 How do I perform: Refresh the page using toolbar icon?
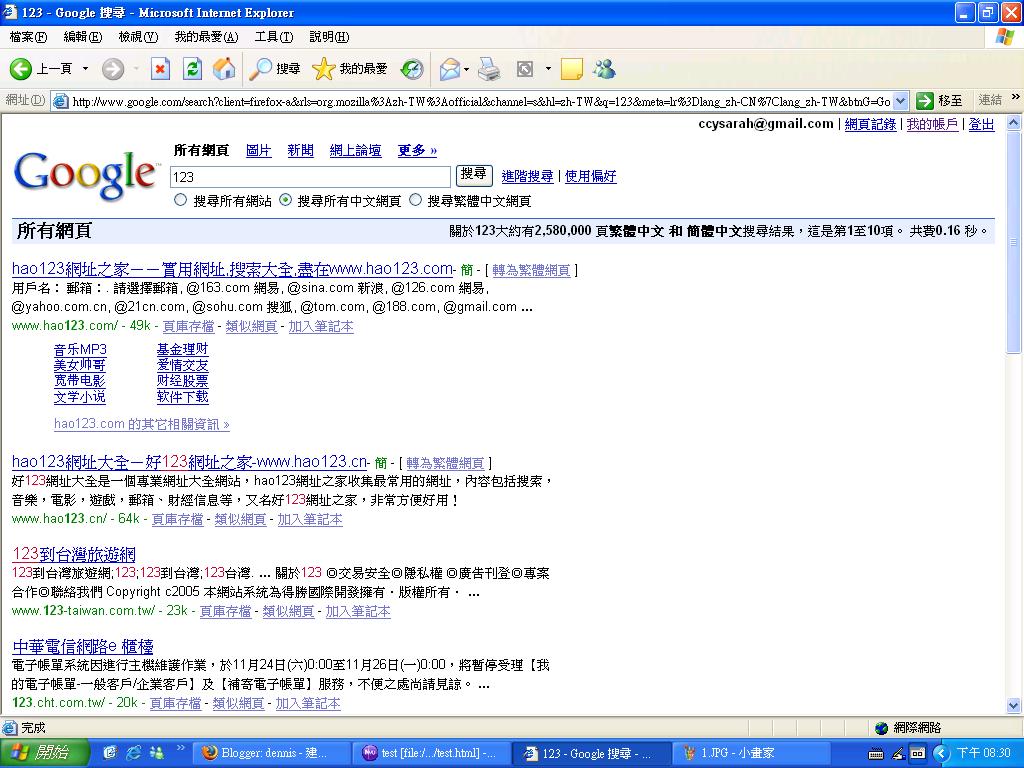pos(192,69)
